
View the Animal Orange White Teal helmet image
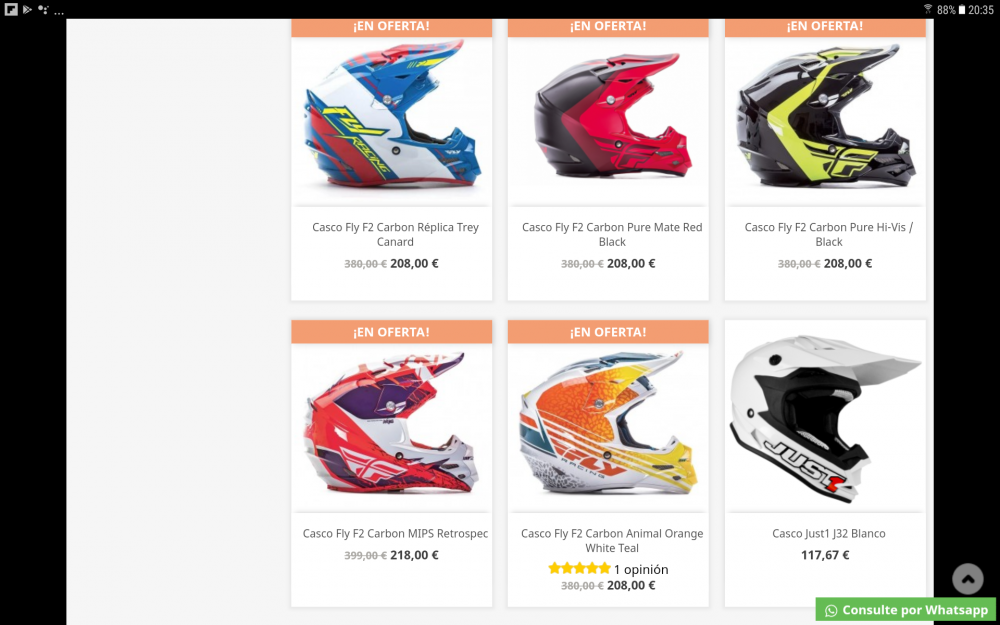(x=608, y=427)
